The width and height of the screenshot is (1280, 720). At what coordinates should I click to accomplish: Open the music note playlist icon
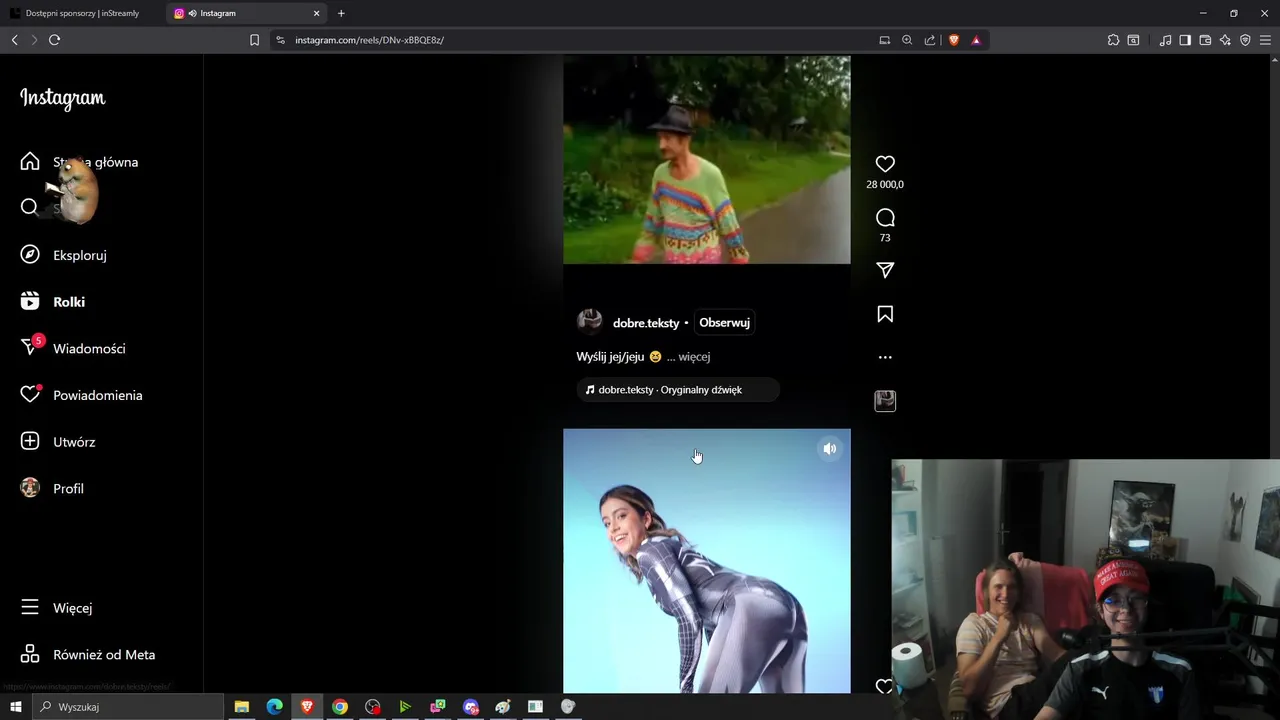pyautogui.click(x=1165, y=40)
